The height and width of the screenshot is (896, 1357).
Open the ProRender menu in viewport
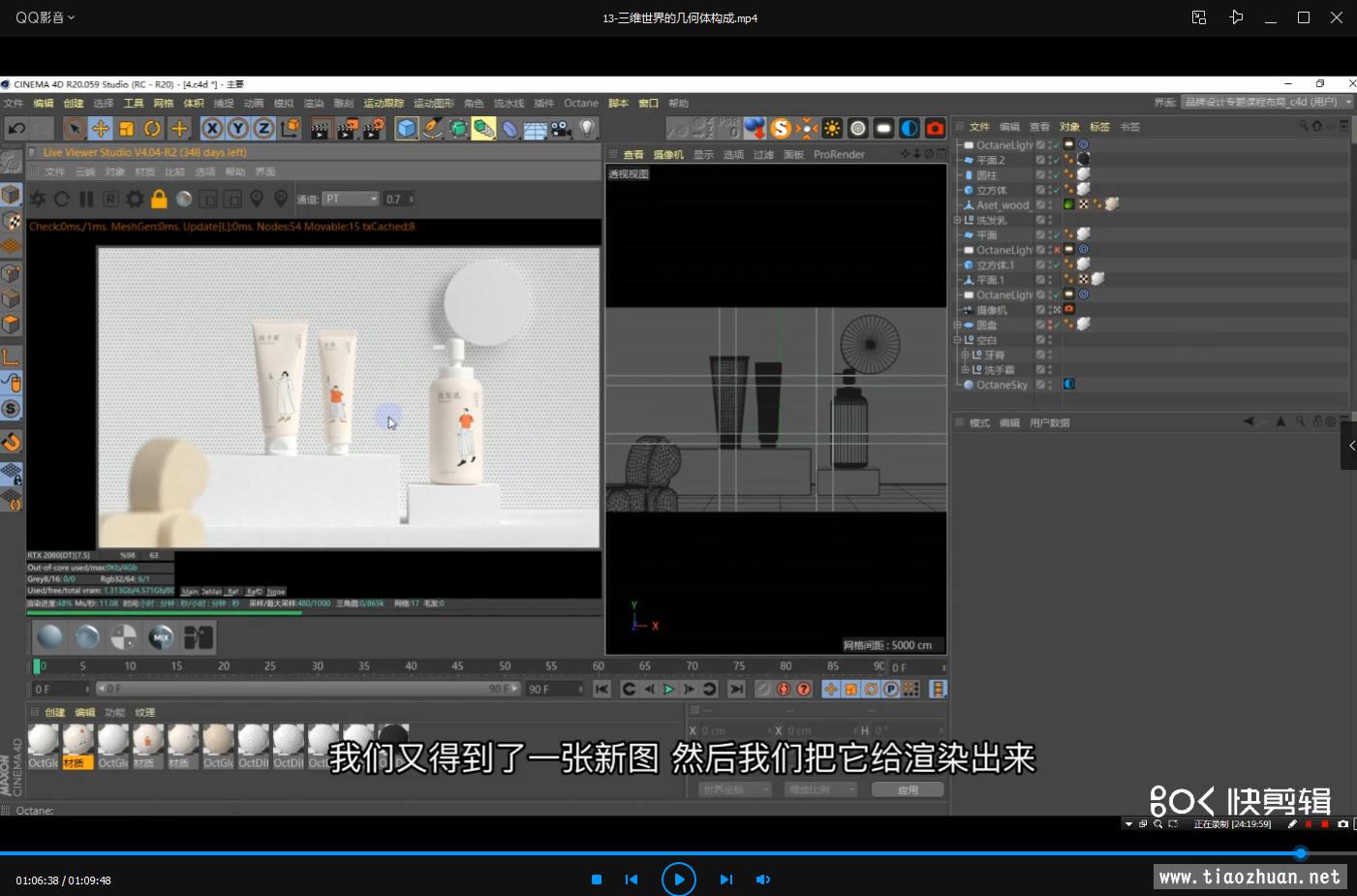[x=839, y=154]
